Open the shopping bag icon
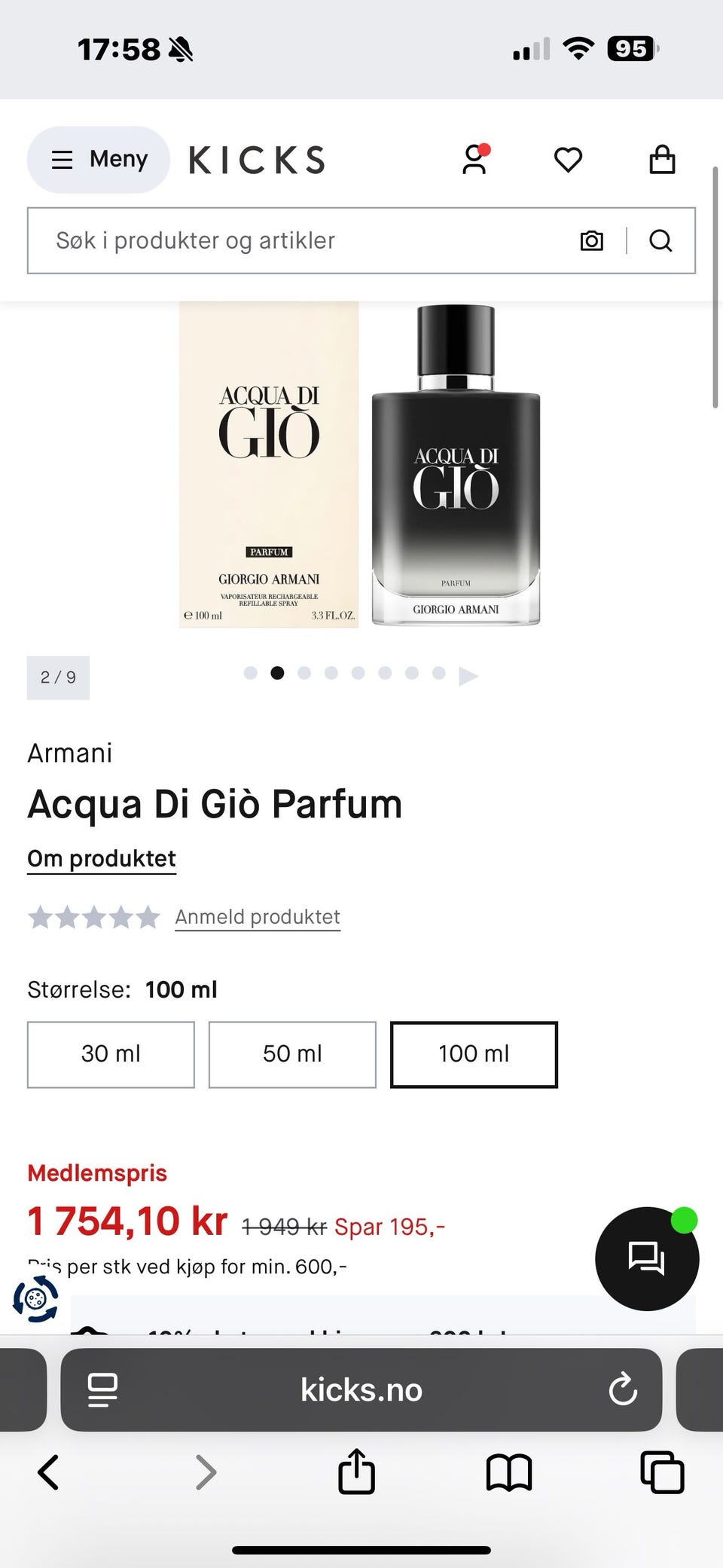Screen dimensions: 723x1568 tap(662, 160)
